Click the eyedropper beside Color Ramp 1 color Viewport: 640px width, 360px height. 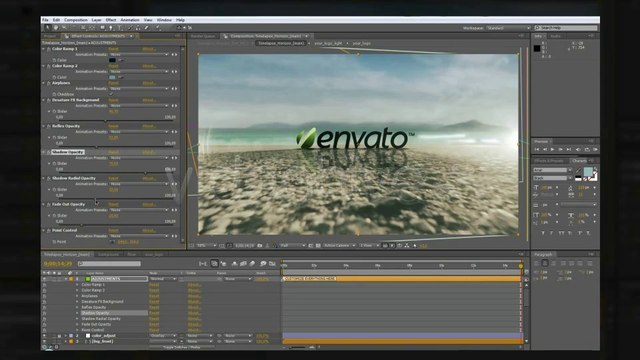[121, 60]
